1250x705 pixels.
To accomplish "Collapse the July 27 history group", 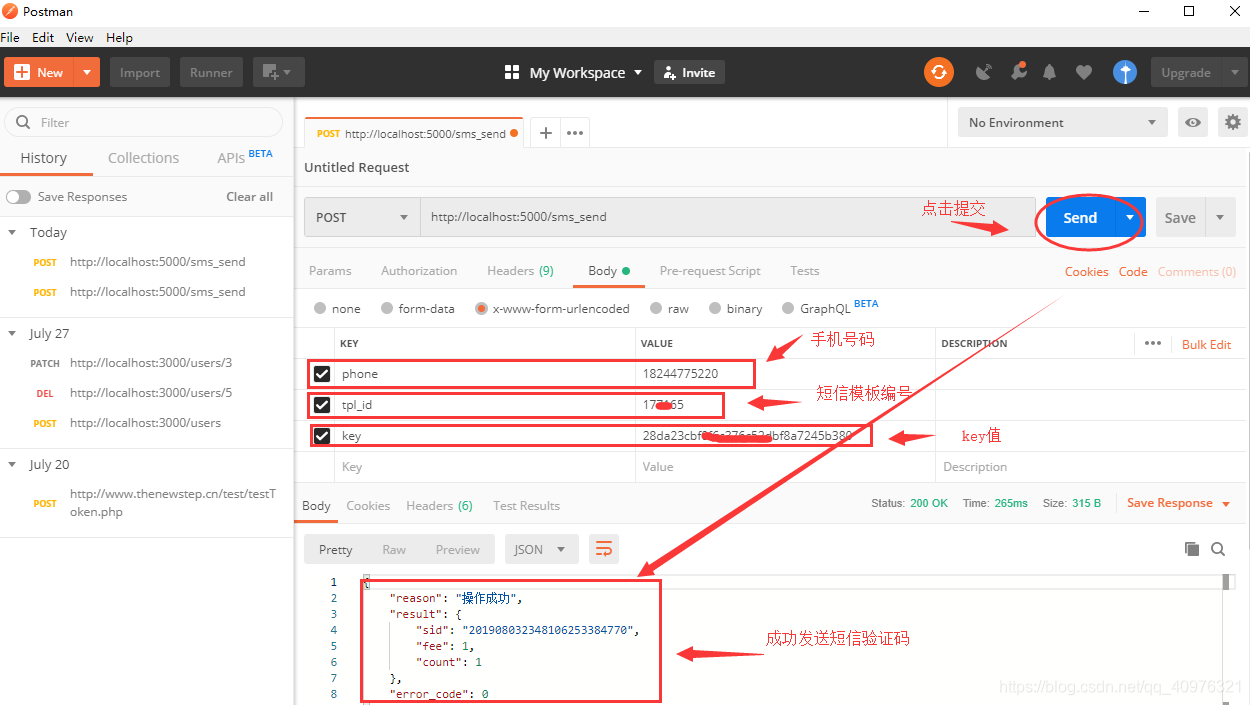I will click(x=13, y=333).
